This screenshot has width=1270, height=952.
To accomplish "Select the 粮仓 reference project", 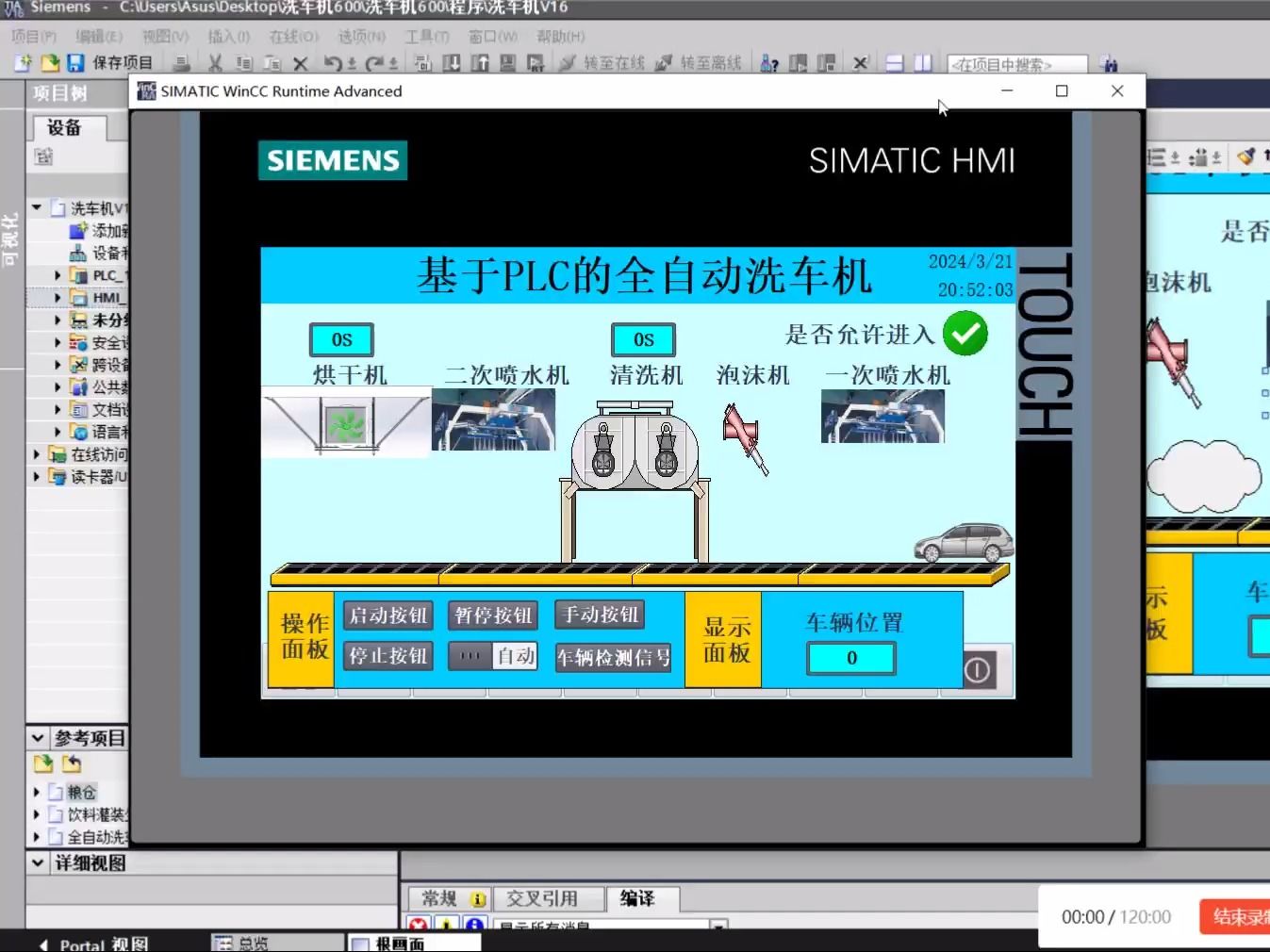I will pos(81,792).
